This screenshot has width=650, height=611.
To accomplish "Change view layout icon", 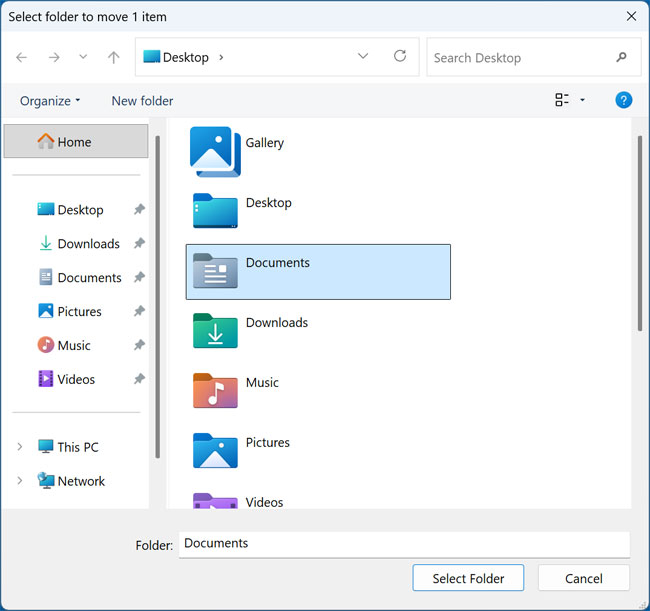I will point(562,100).
